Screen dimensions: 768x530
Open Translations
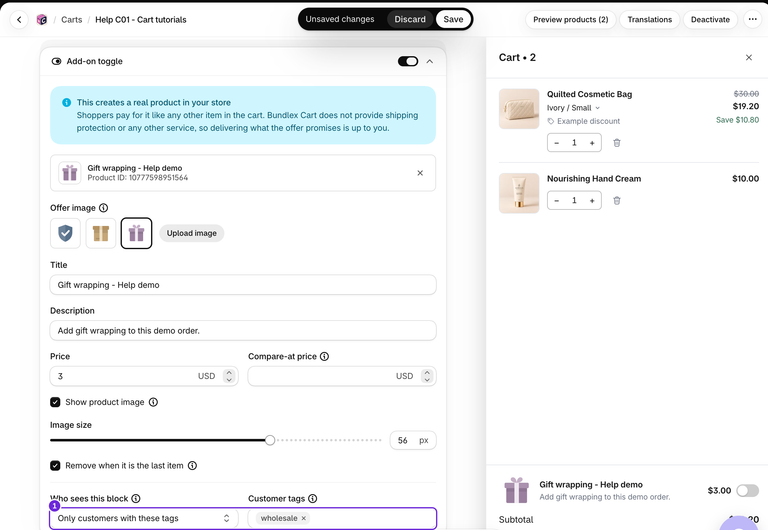pos(649,20)
